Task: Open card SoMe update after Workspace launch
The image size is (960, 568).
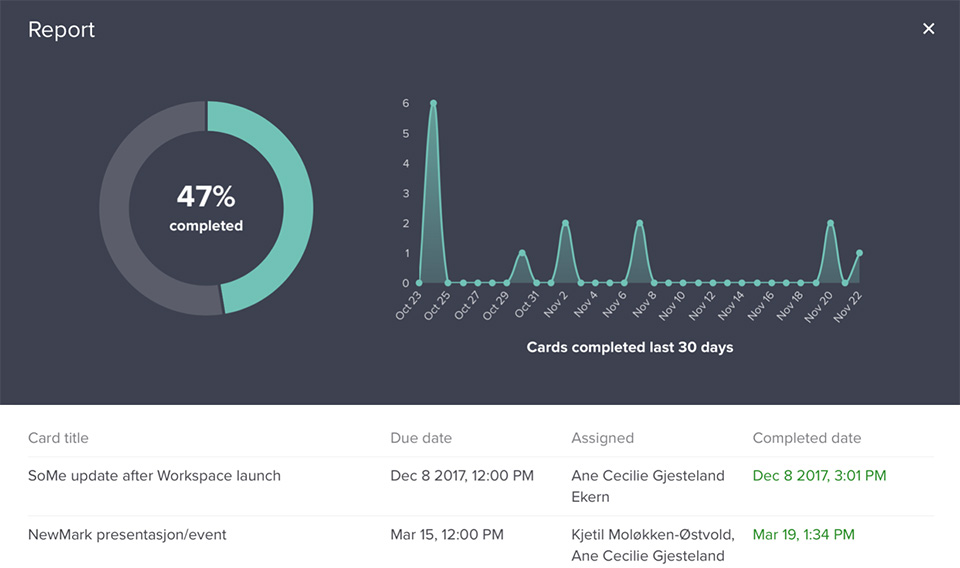Action: (x=154, y=476)
